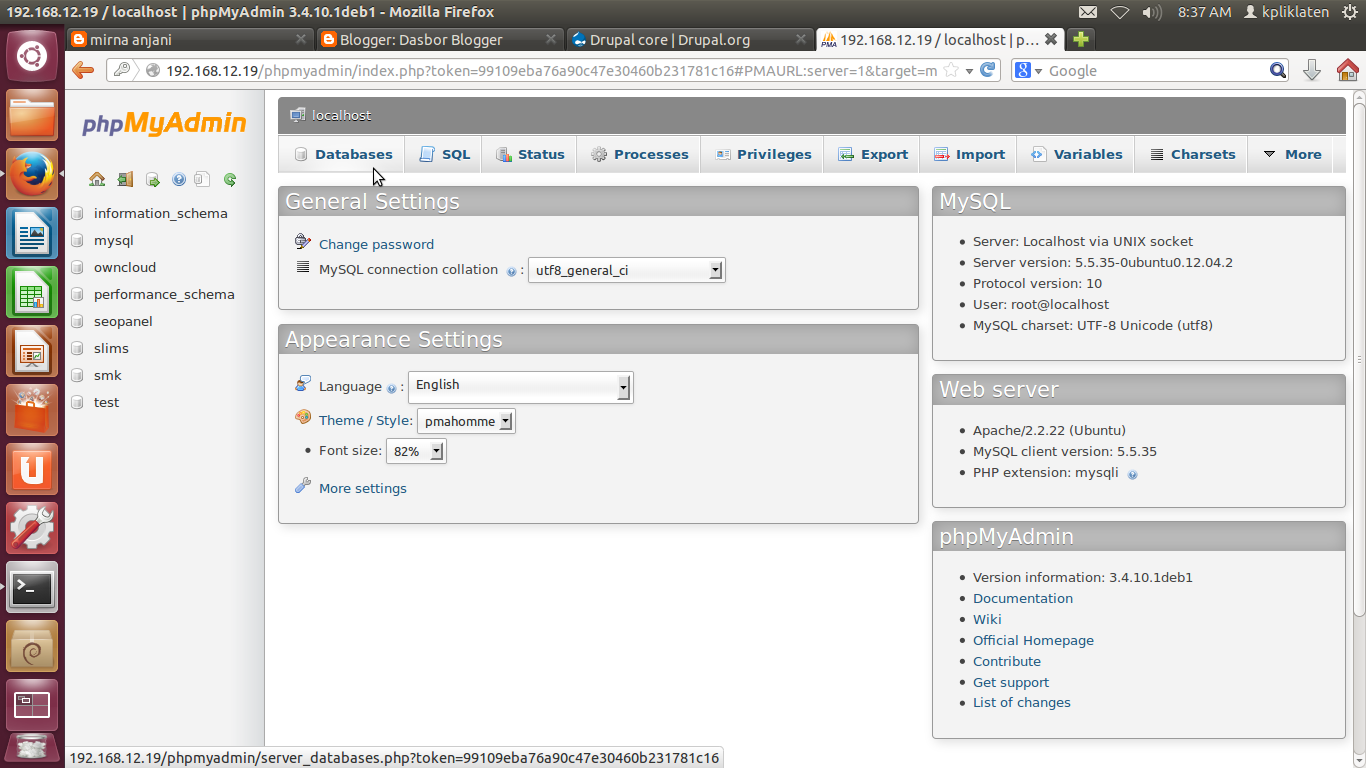
Task: Open the List of changes link
Action: tap(1021, 702)
